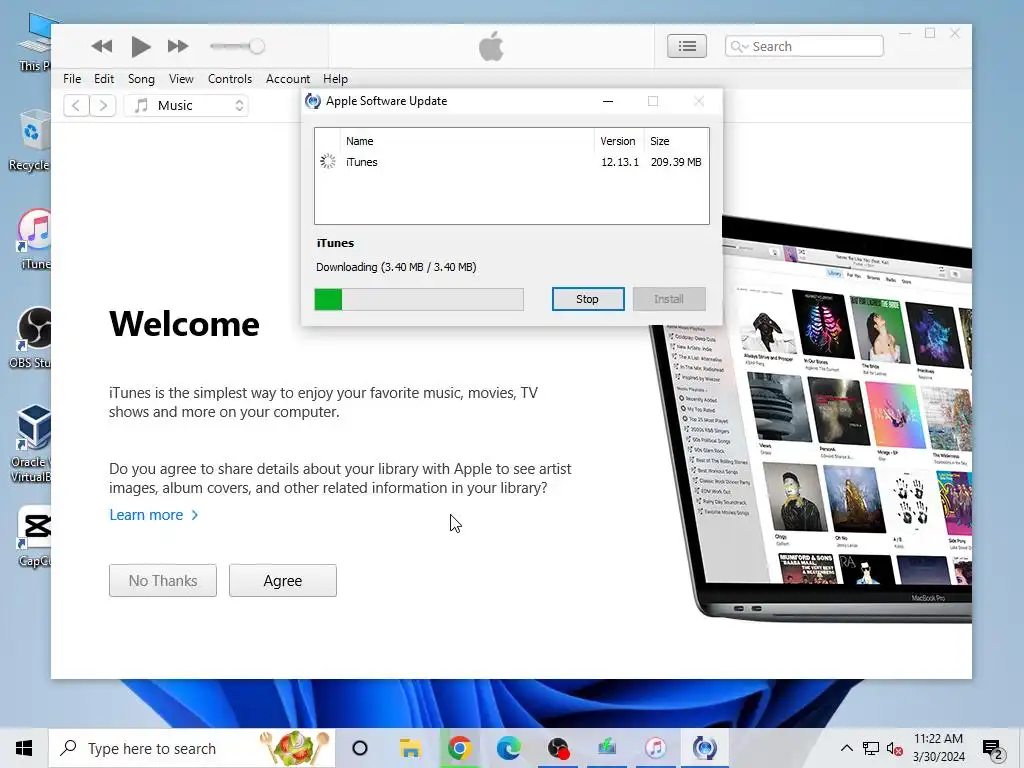Viewport: 1024px width, 768px height.
Task: Open the View menu
Action: [x=181, y=79]
